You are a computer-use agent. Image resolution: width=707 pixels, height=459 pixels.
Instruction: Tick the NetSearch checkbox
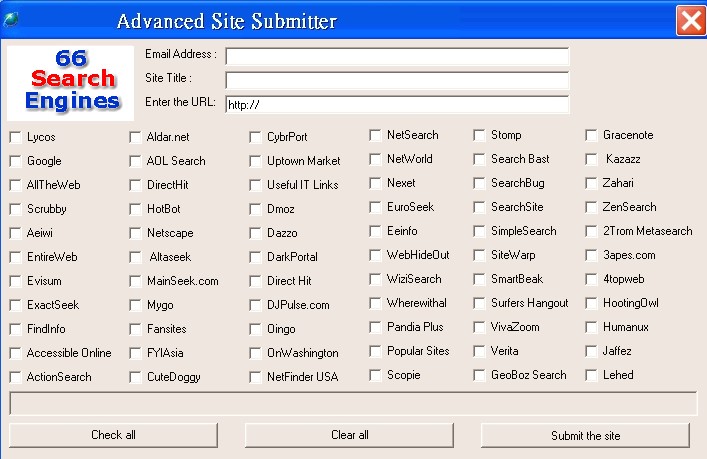pos(375,135)
